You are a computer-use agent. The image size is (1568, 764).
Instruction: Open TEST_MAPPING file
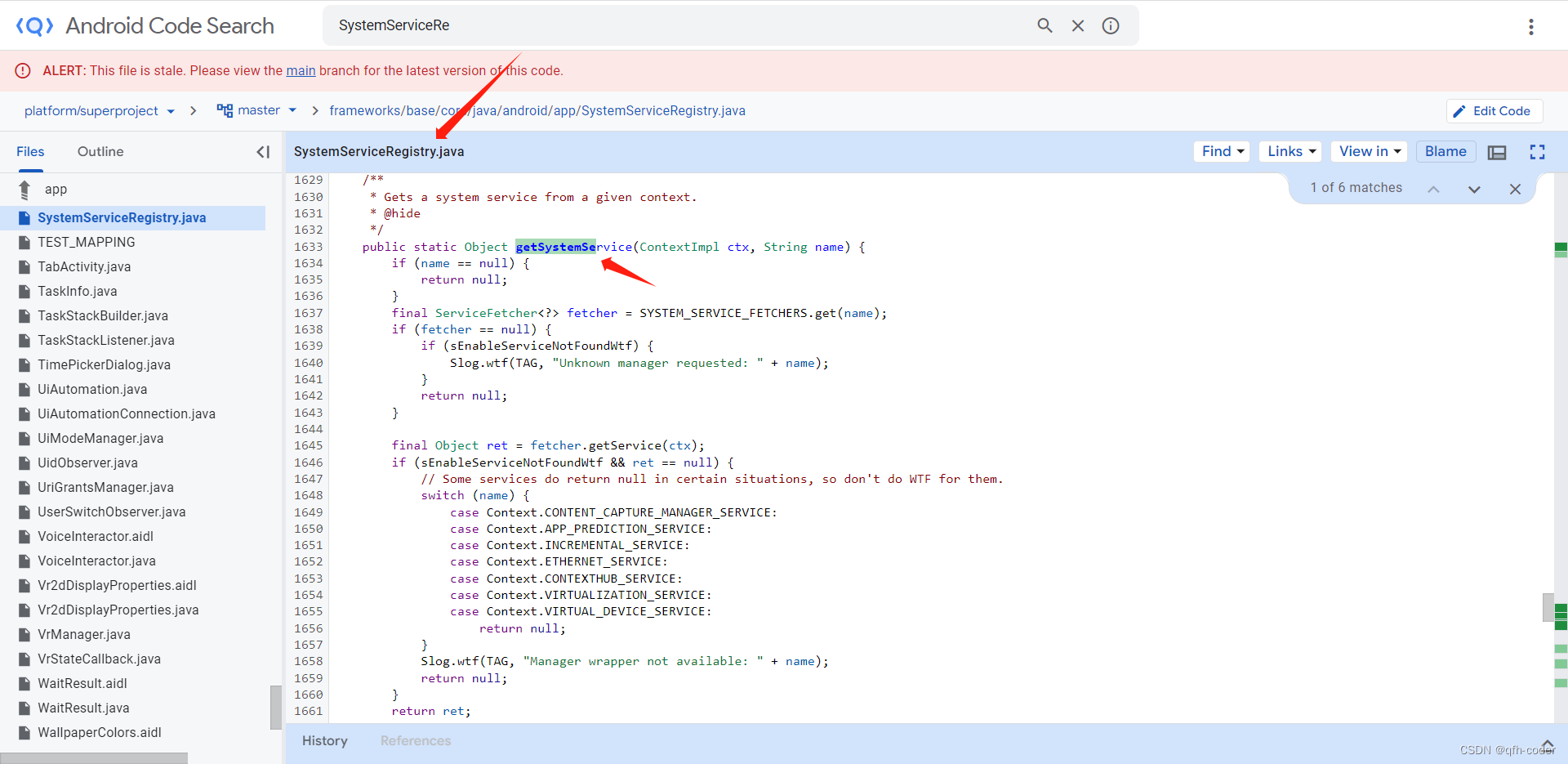click(87, 243)
